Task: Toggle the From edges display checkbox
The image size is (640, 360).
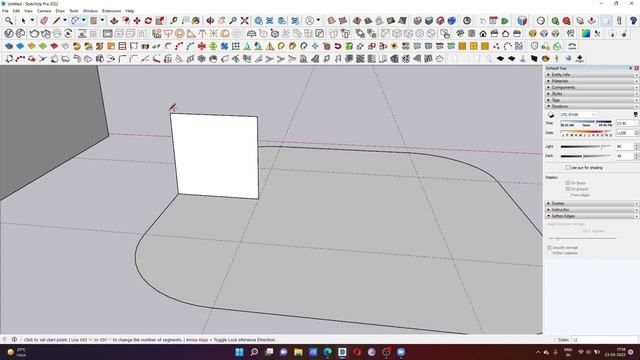Action: [x=567, y=195]
